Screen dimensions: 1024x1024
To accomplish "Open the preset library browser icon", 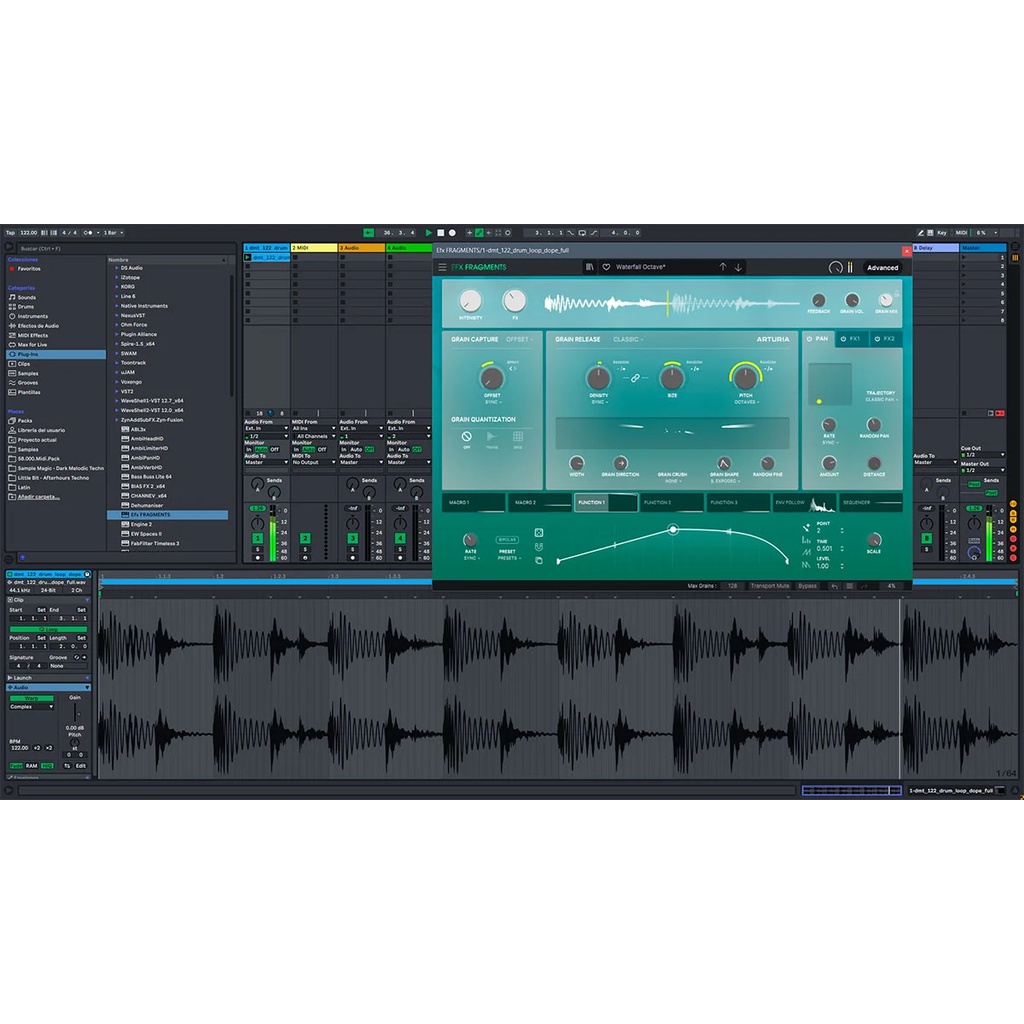I will (589, 267).
